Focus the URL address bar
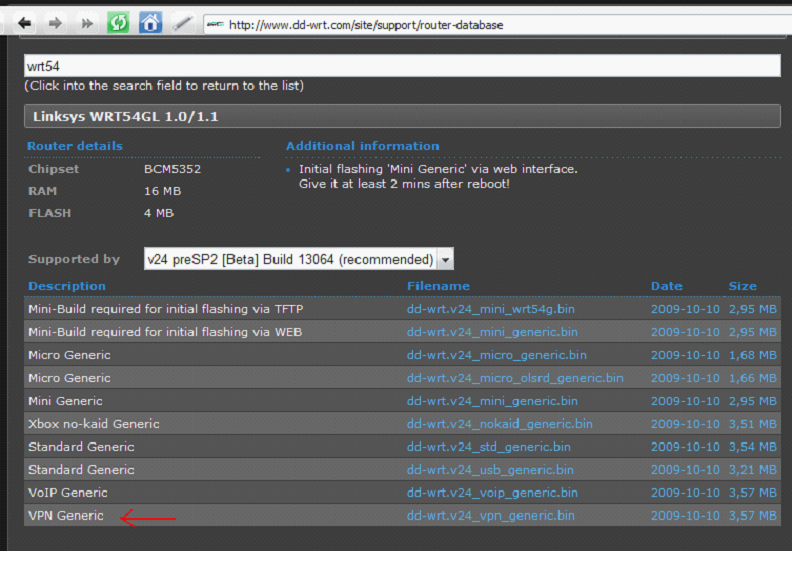Screen dimensions: 792x570 pyautogui.click(x=500, y=25)
